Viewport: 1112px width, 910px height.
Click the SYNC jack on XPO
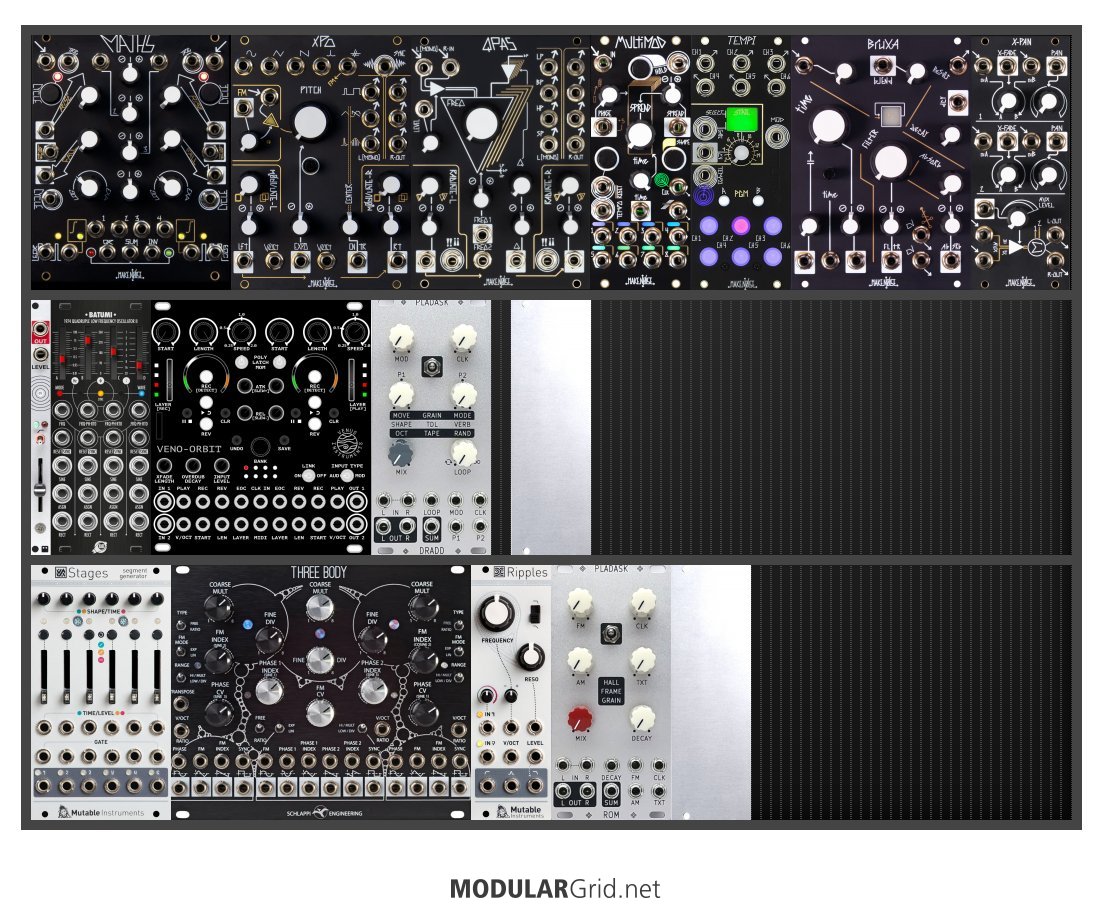tap(385, 66)
